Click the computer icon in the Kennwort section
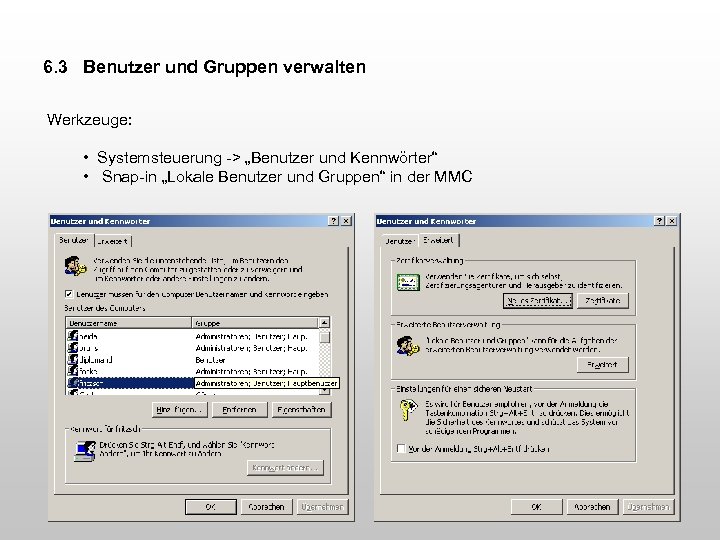The width and height of the screenshot is (720, 540). (85, 450)
